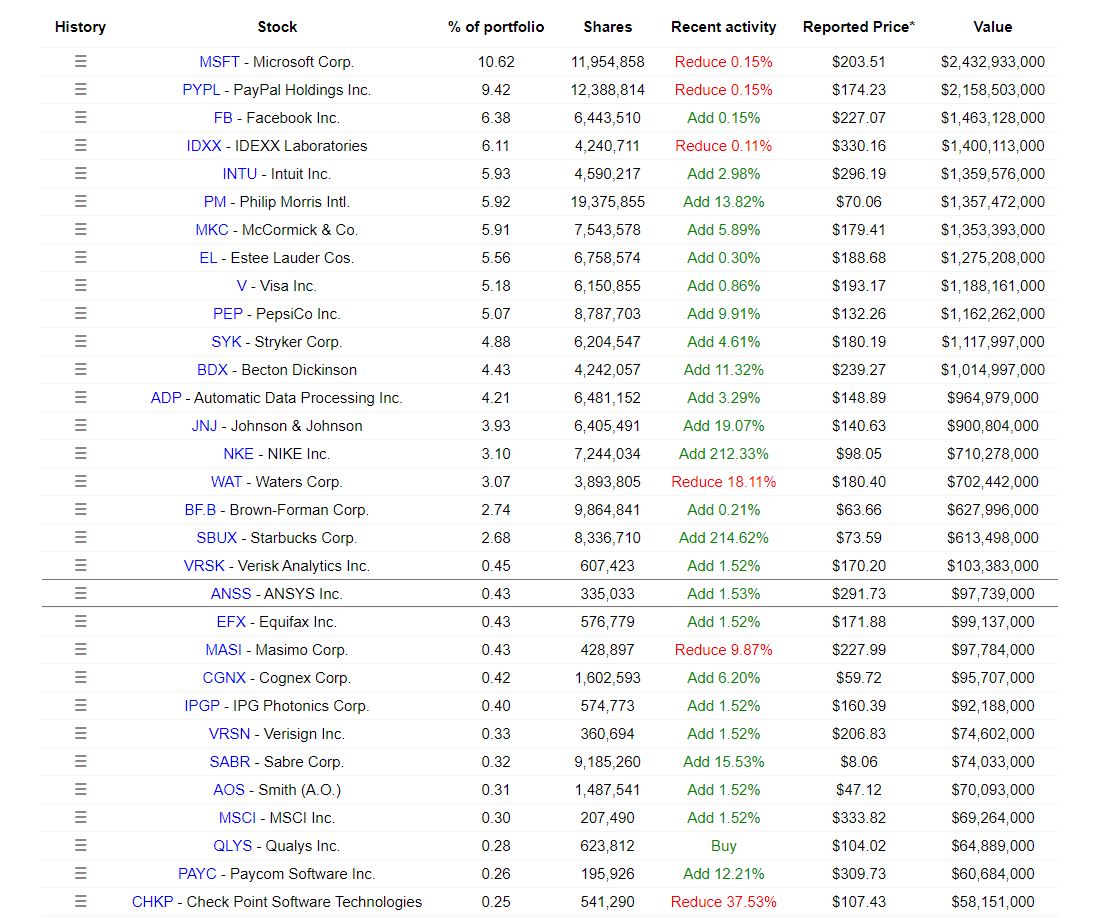Open history icon for ANSYS Inc. row
The height and width of the screenshot is (918, 1101).
[x=81, y=594]
